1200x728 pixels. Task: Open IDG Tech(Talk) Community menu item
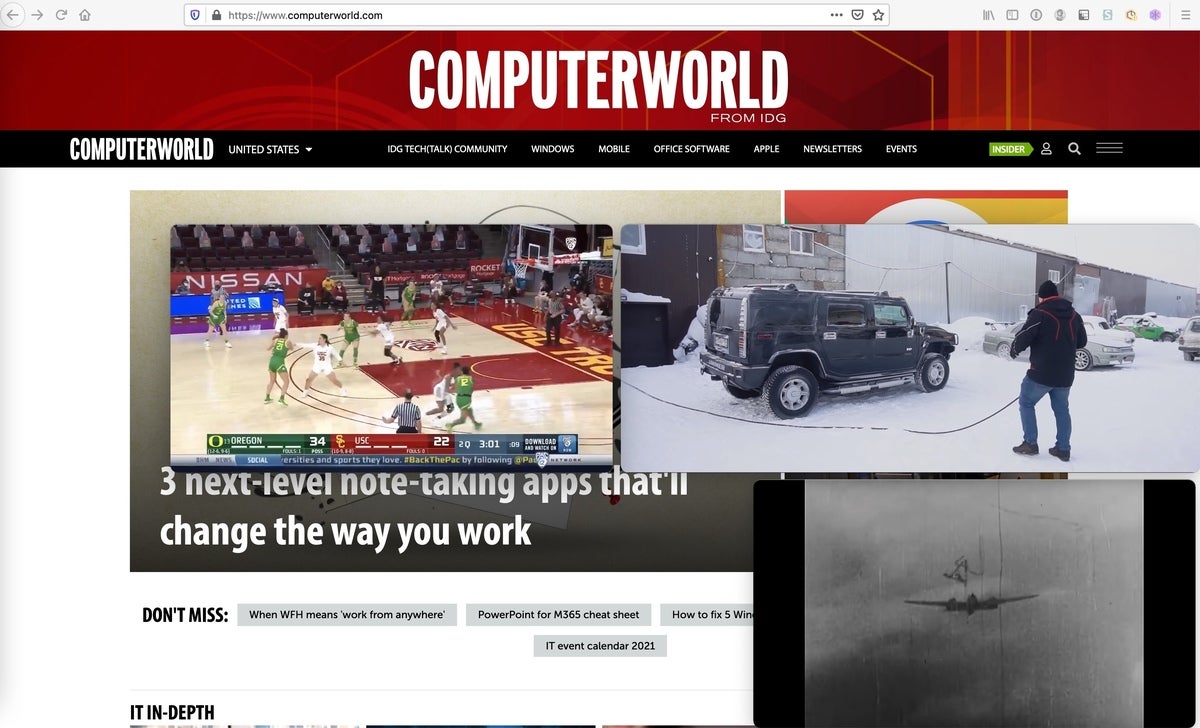pyautogui.click(x=447, y=149)
